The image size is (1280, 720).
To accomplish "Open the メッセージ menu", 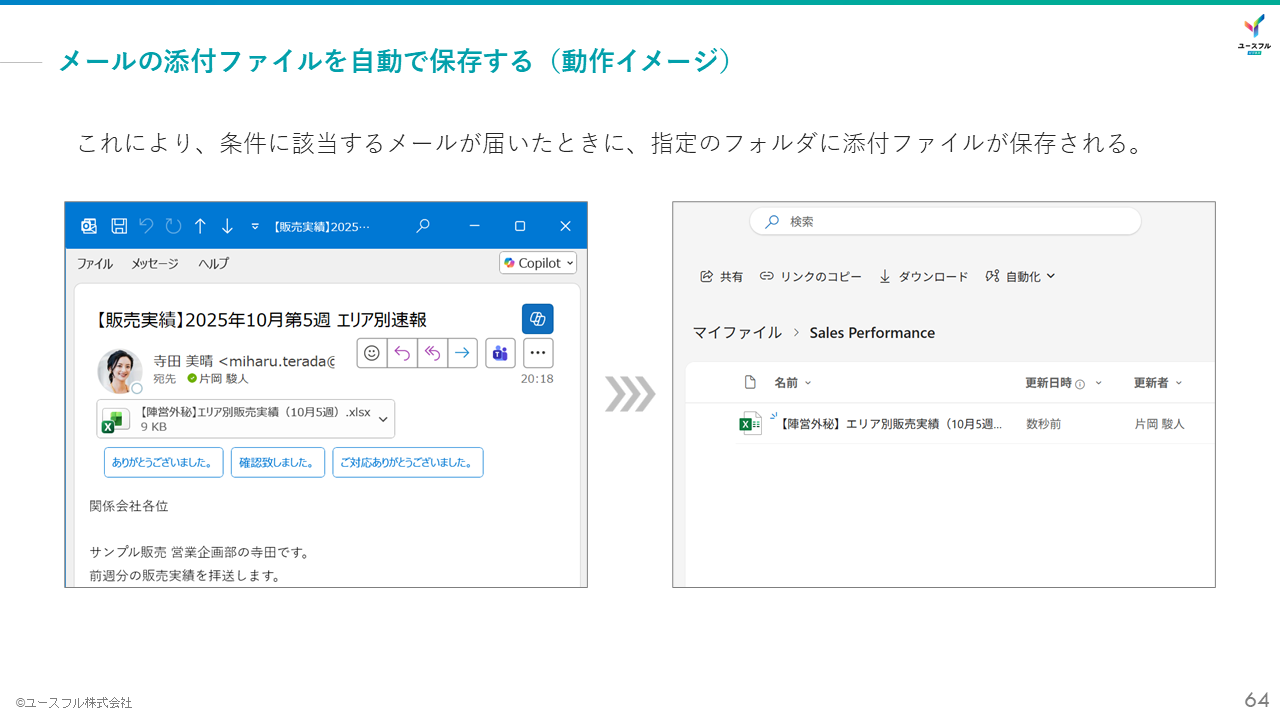I will (155, 264).
